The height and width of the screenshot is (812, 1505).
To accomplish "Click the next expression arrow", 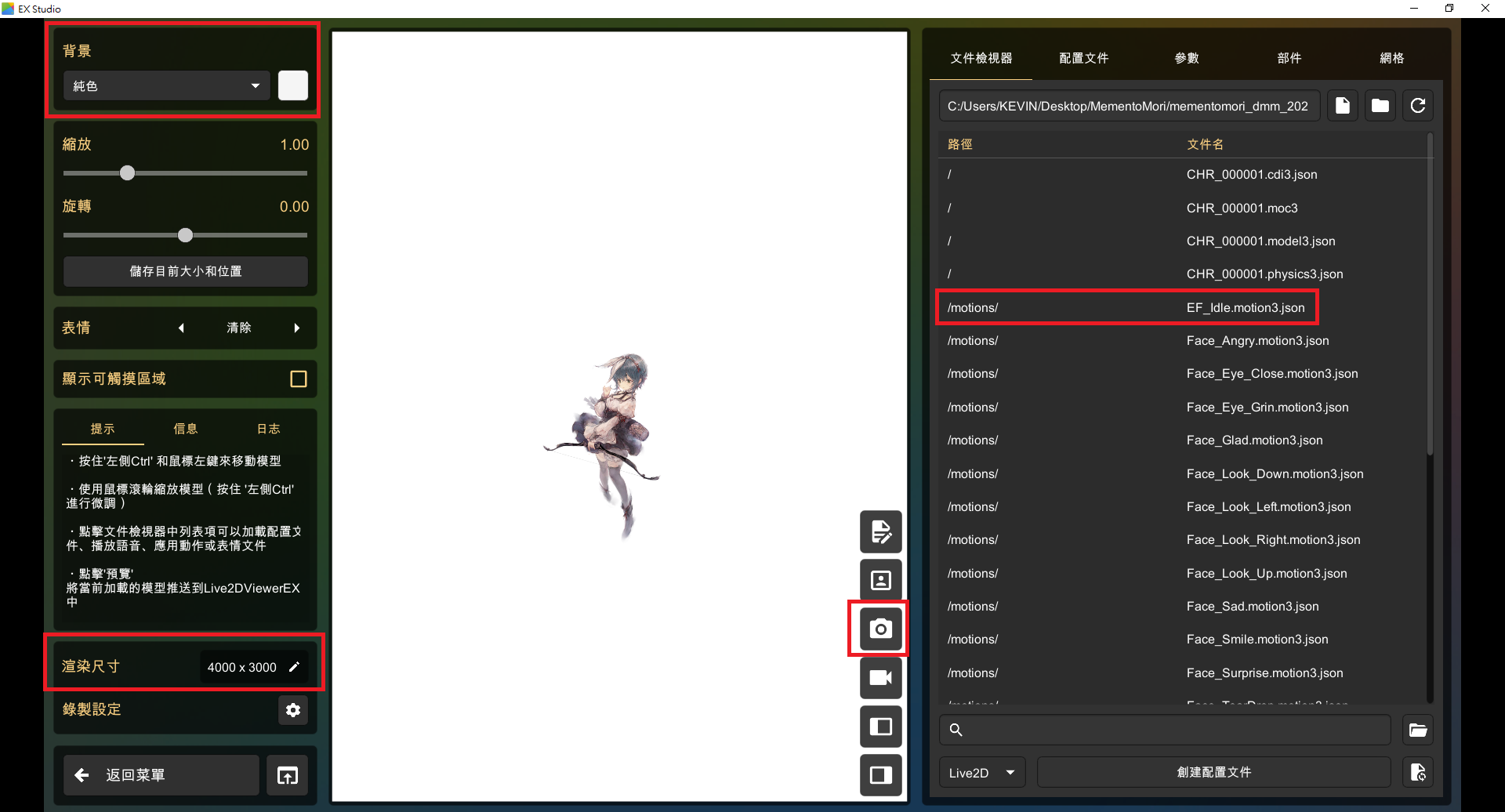I will pos(297,328).
